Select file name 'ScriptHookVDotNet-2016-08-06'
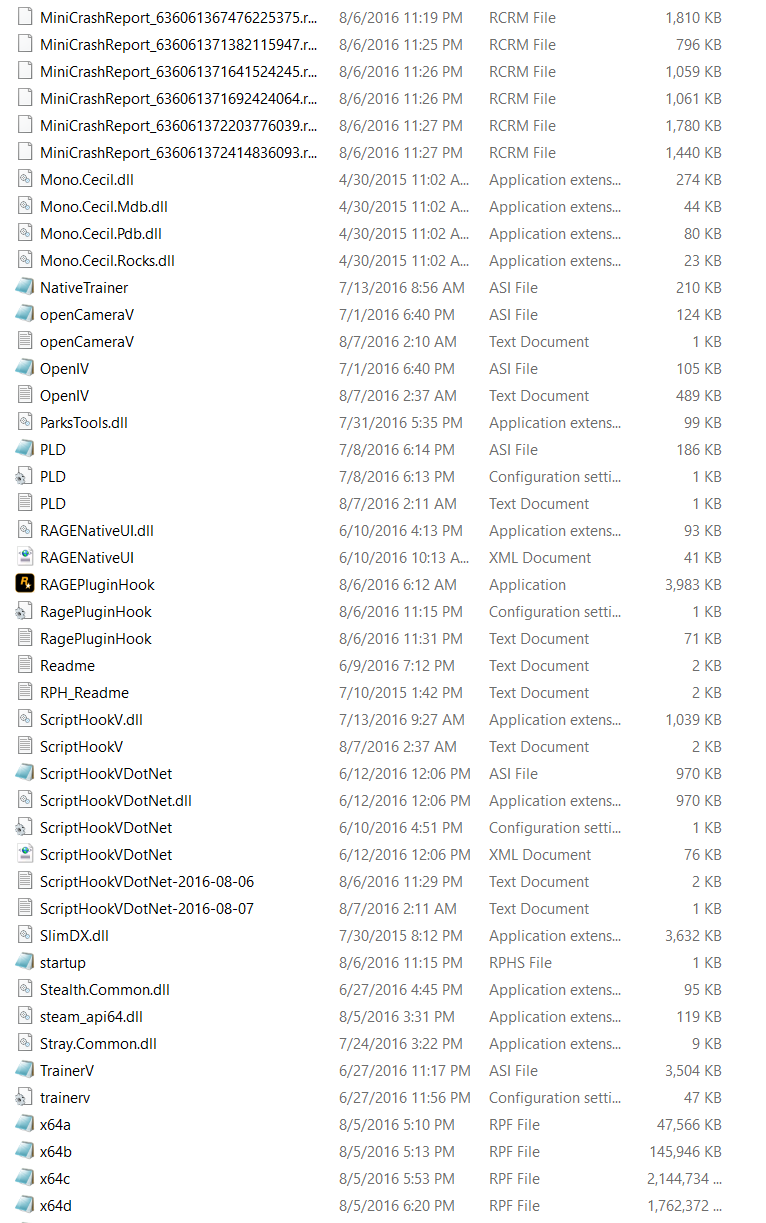The image size is (766, 1223). (147, 882)
